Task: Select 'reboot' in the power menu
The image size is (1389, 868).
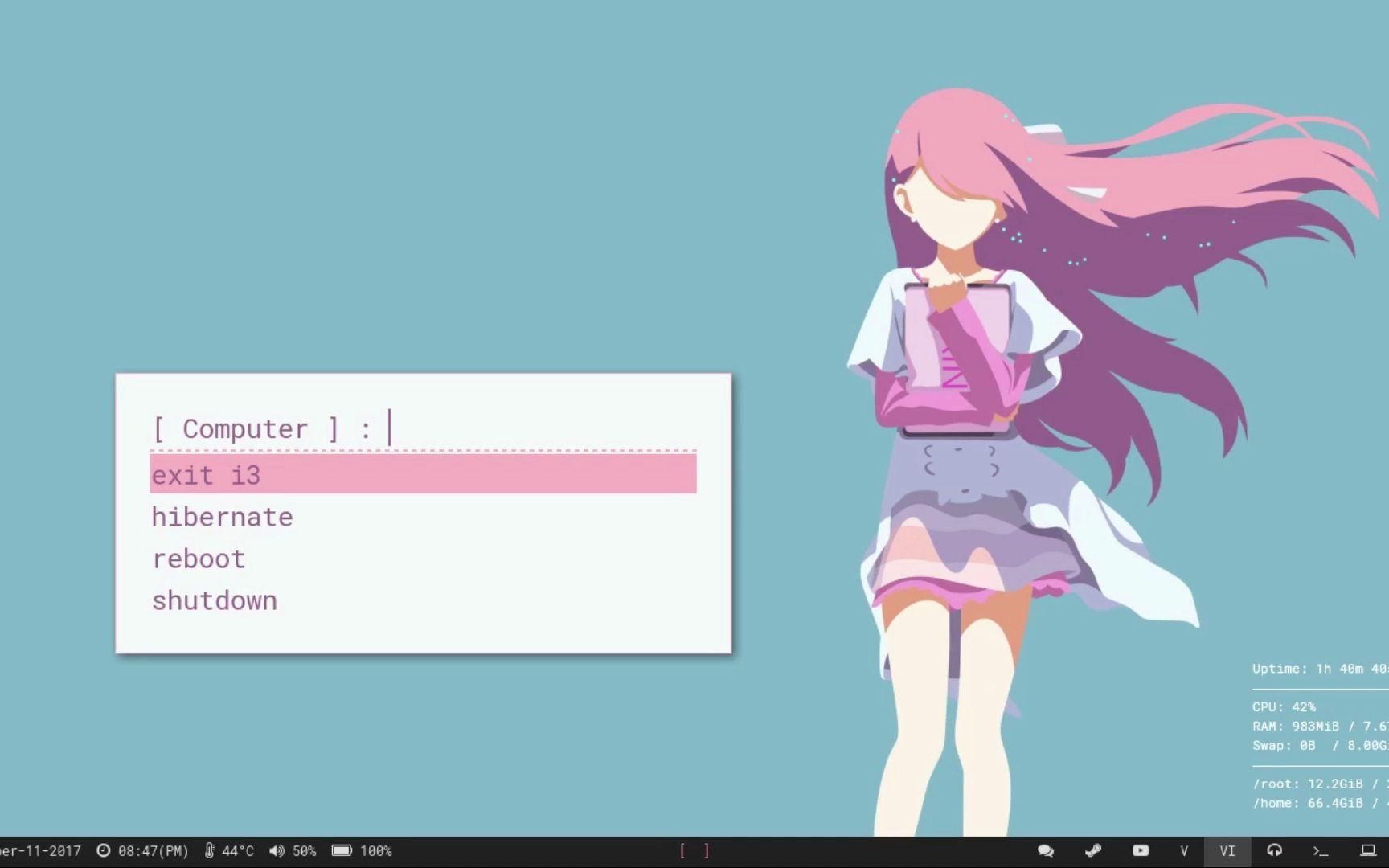Action: coord(199,559)
